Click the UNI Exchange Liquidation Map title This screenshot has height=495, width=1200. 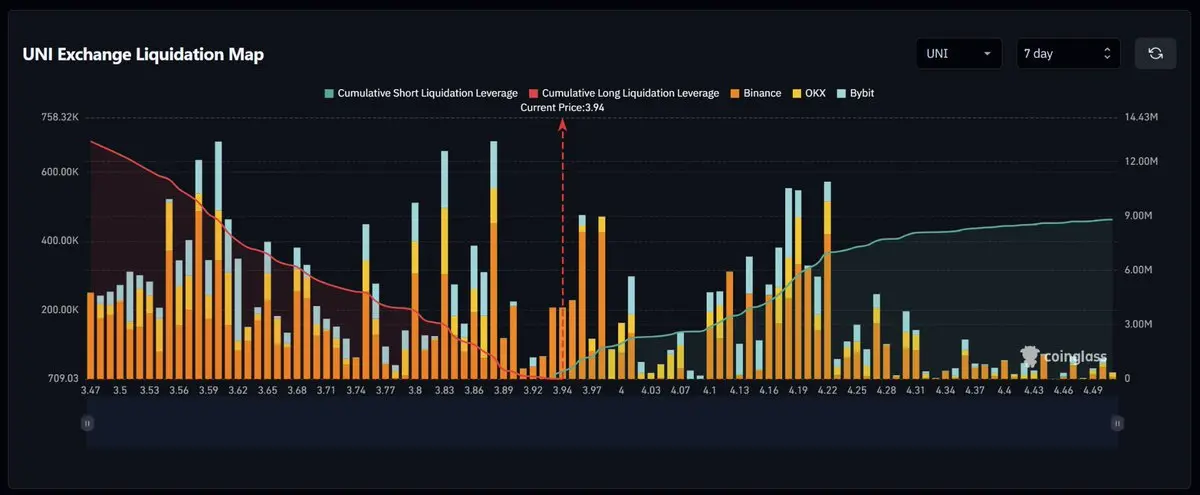click(x=143, y=55)
